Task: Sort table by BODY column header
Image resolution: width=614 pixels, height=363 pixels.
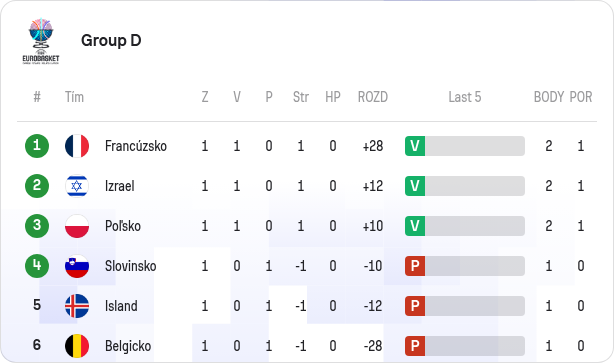Action: click(x=549, y=97)
